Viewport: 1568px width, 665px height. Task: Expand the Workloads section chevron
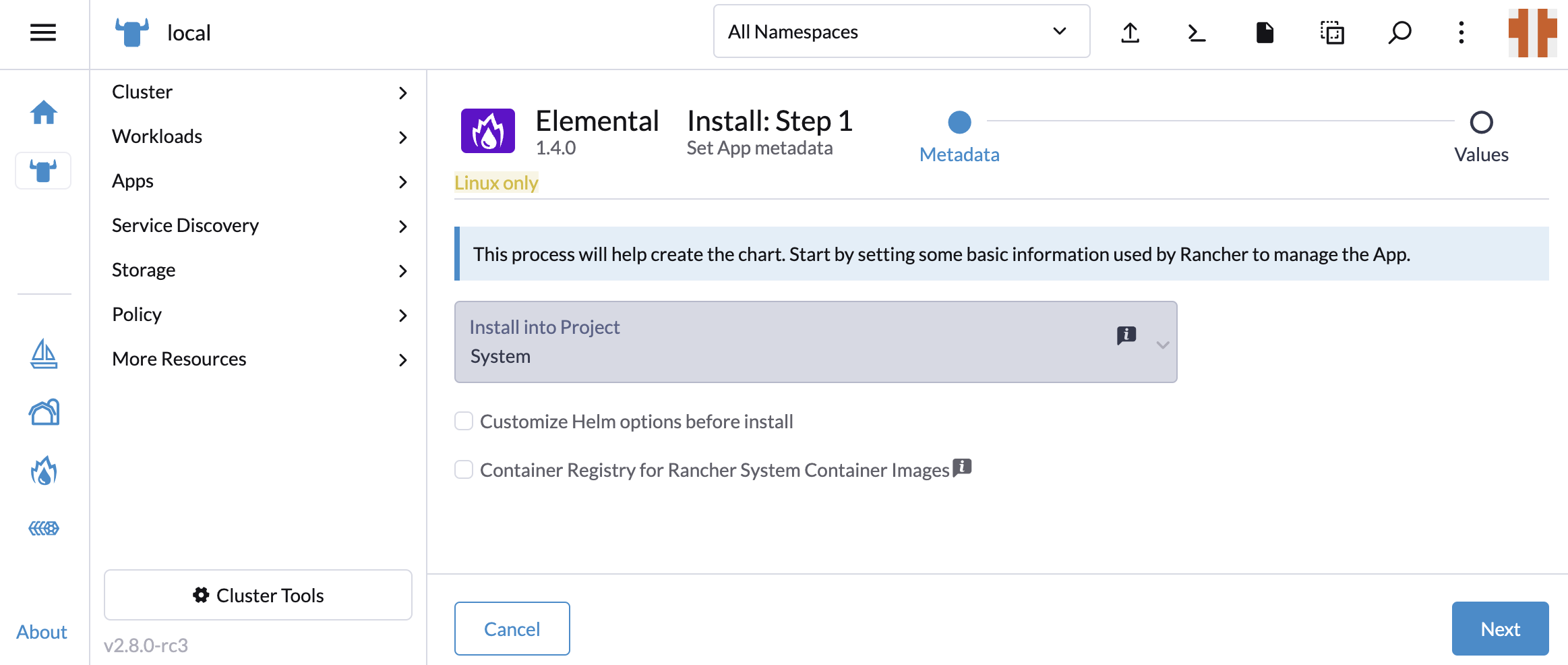pos(403,137)
